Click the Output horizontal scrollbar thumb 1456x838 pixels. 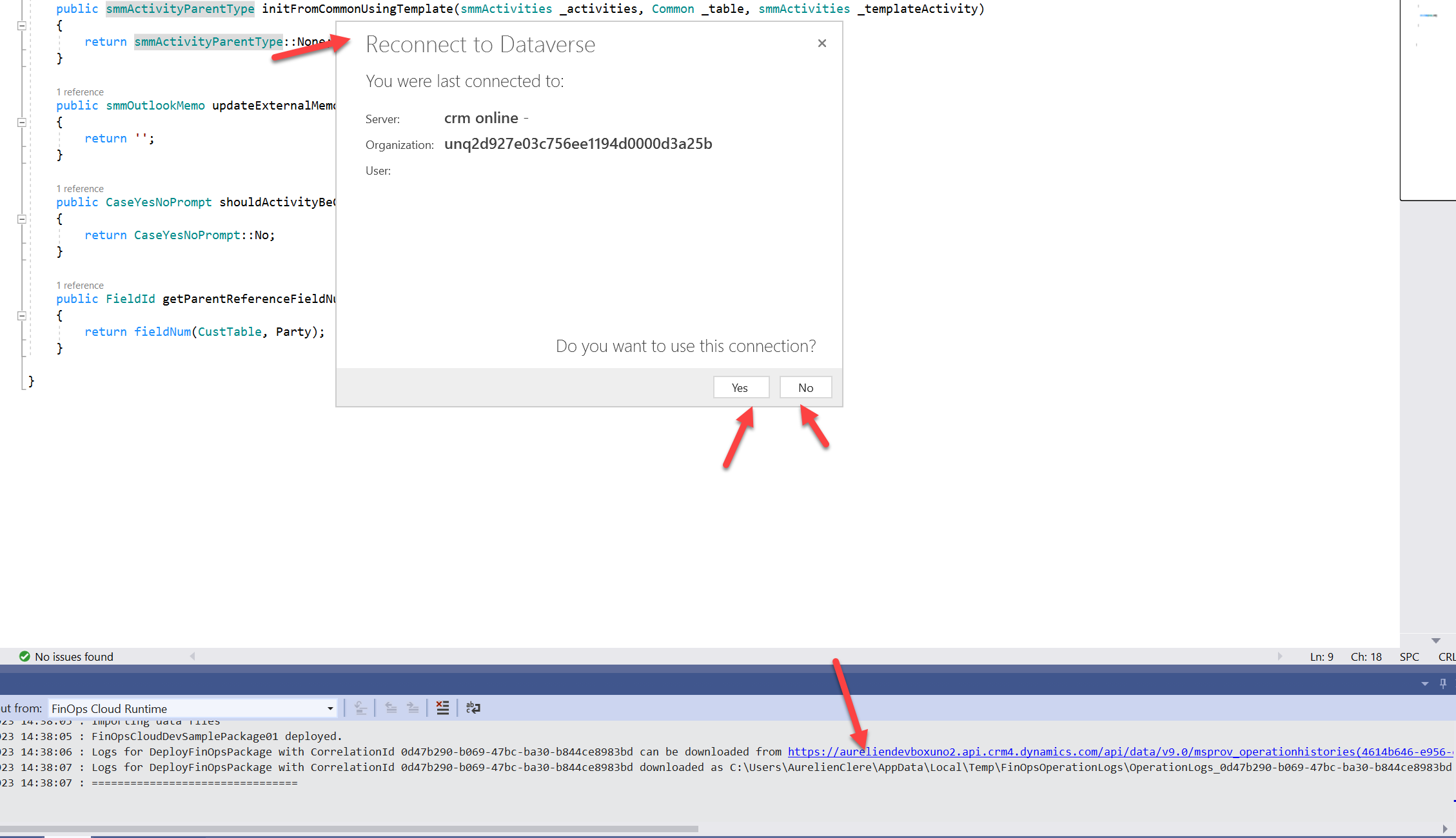[348, 829]
